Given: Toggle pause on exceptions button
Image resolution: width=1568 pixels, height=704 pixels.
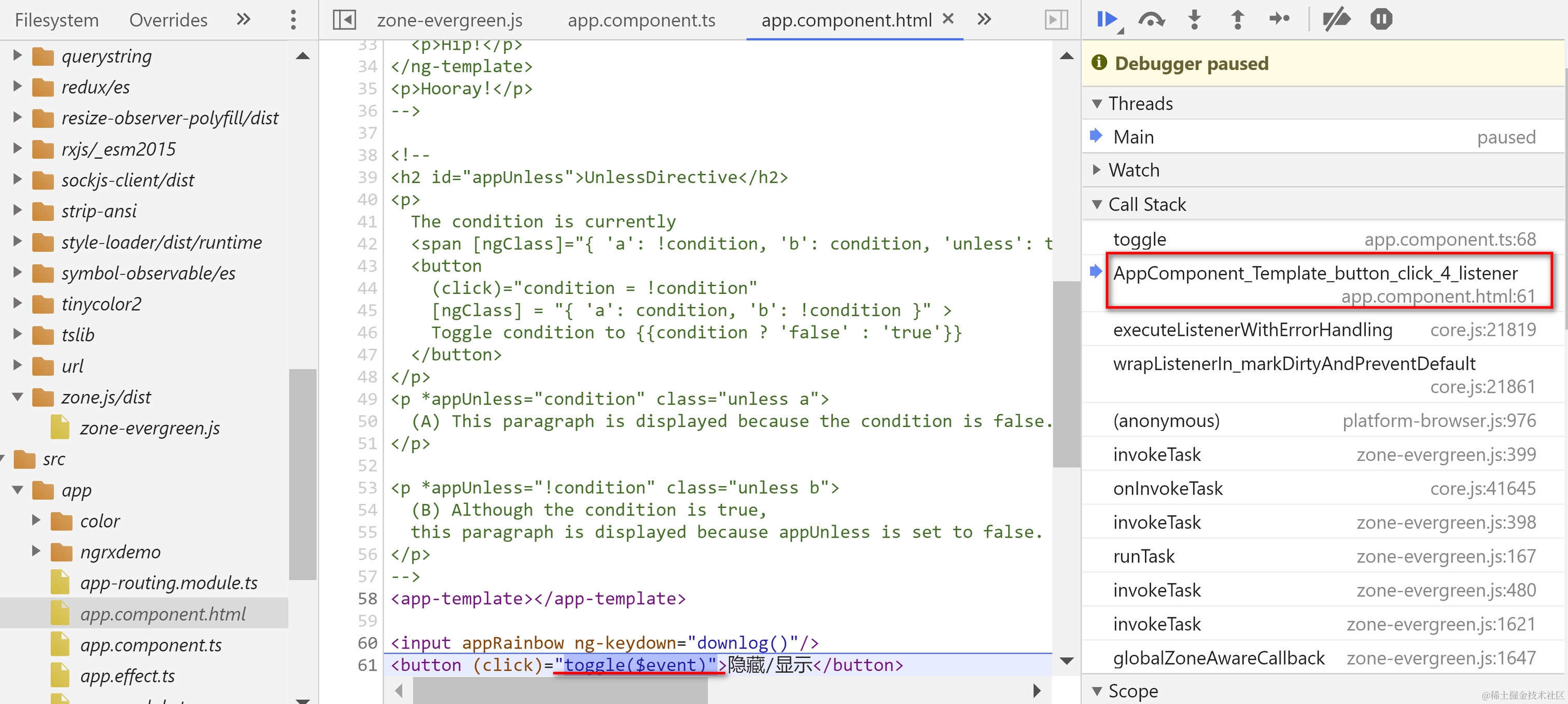Looking at the screenshot, I should point(1381,20).
